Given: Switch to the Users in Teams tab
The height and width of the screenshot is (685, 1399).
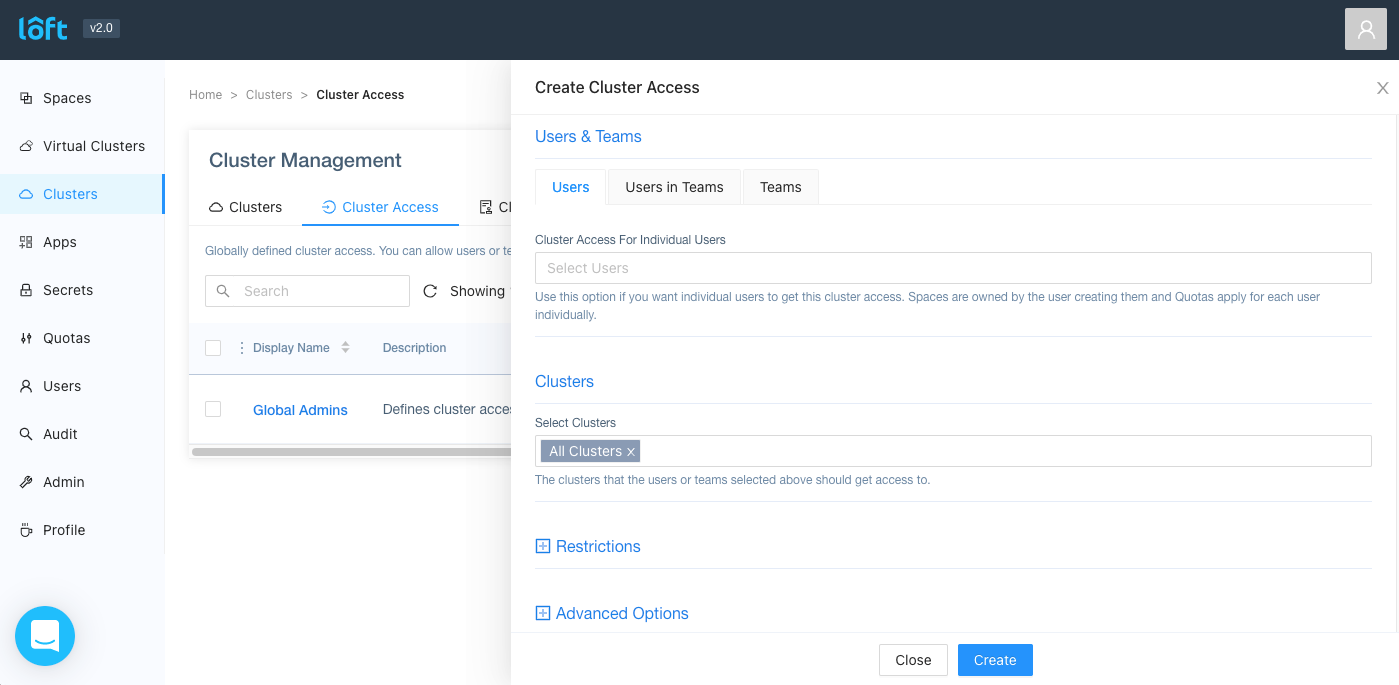Looking at the screenshot, I should tap(674, 187).
